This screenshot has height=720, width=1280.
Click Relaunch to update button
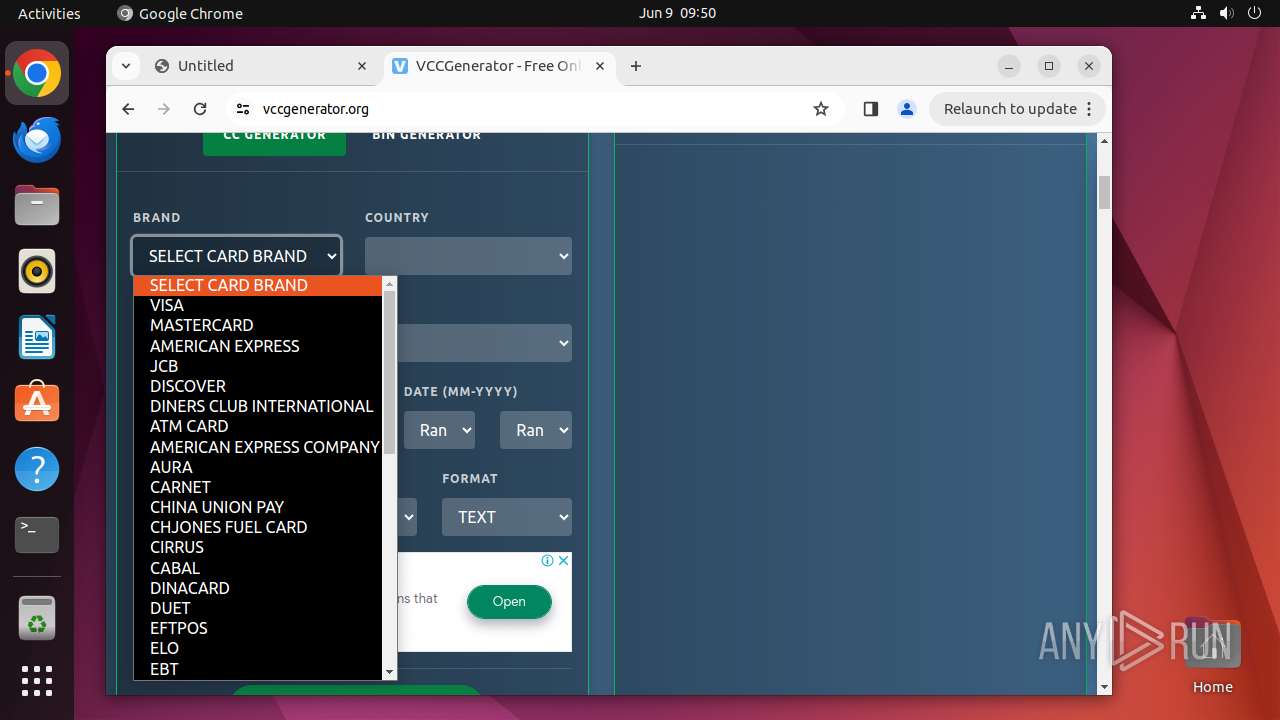(x=1017, y=109)
